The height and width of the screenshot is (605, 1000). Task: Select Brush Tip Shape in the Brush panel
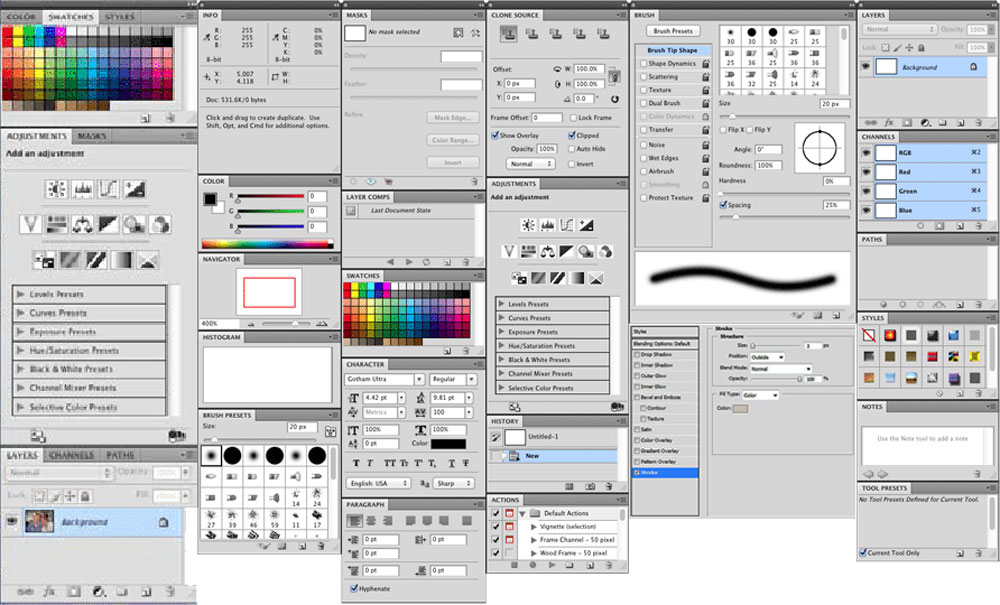click(x=671, y=50)
